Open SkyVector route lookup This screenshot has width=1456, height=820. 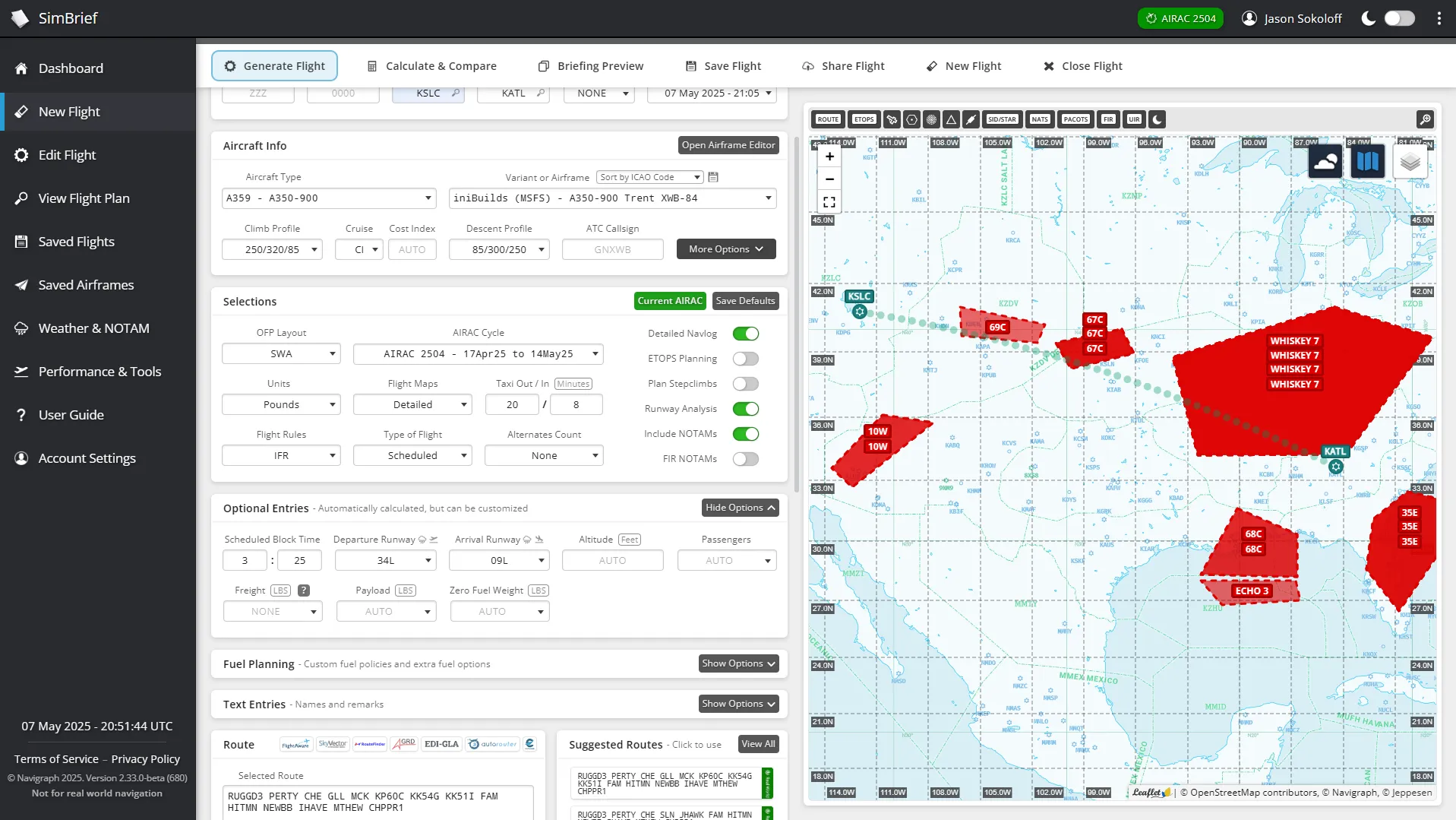[333, 744]
